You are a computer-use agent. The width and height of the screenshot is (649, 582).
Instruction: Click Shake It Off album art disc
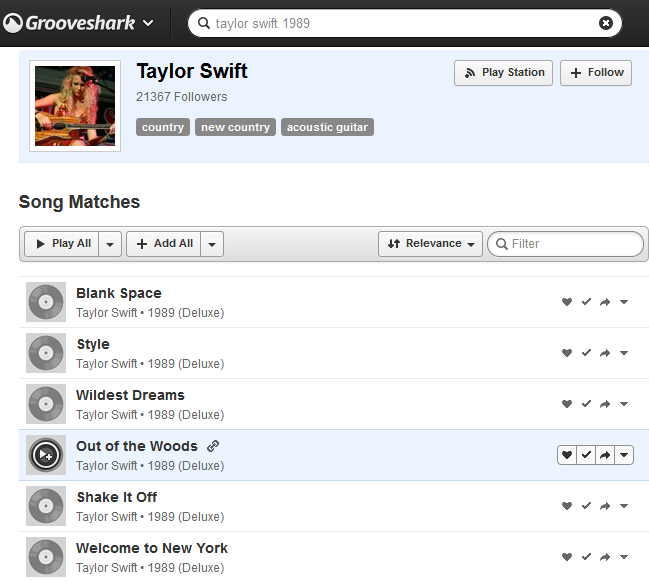coord(46,506)
